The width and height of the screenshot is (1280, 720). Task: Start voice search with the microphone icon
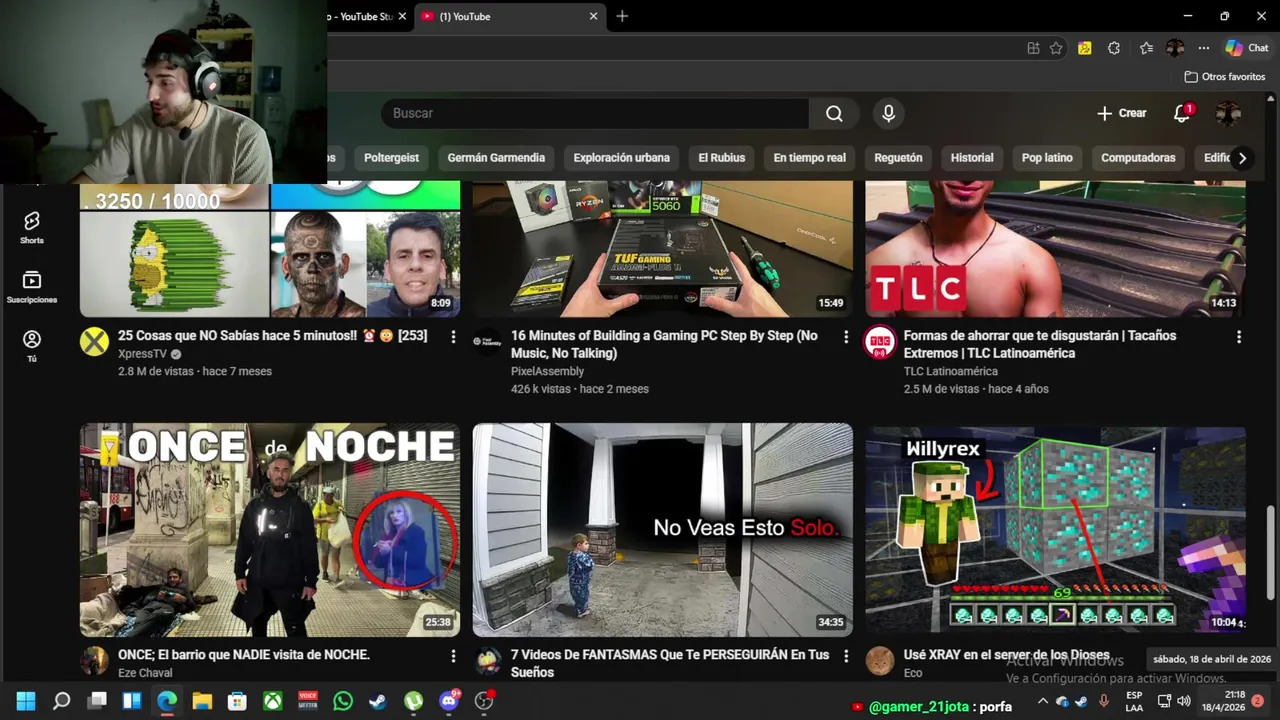(888, 113)
